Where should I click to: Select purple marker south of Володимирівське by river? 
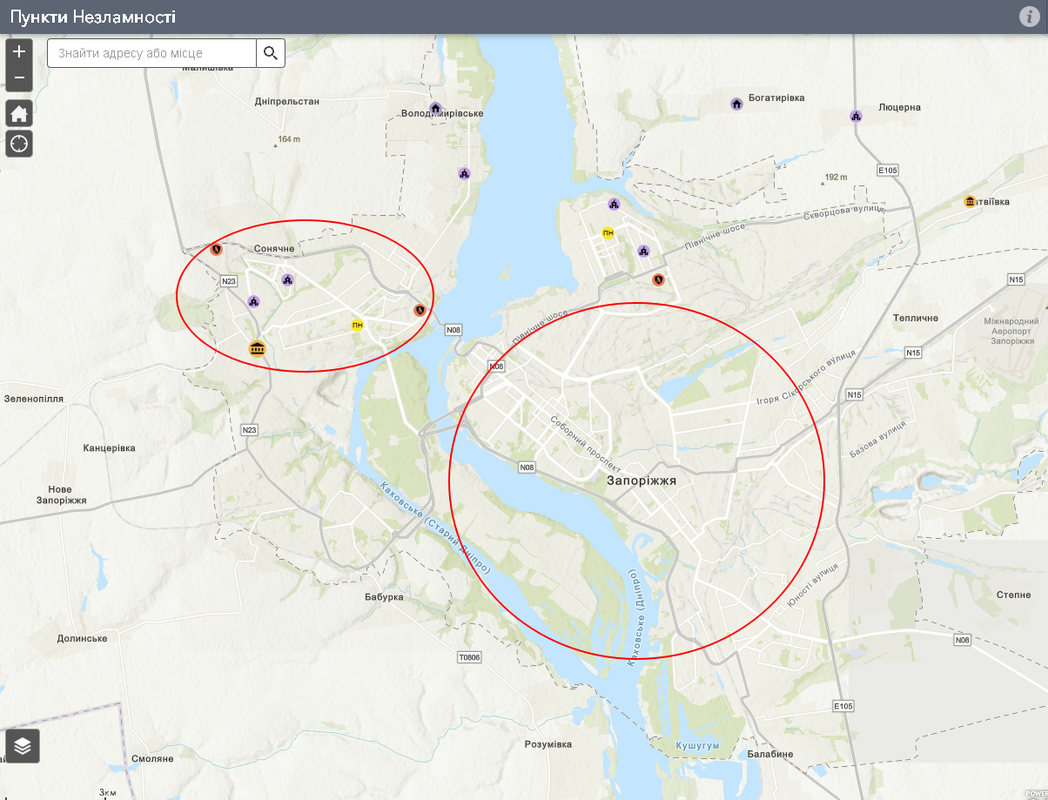(465, 174)
